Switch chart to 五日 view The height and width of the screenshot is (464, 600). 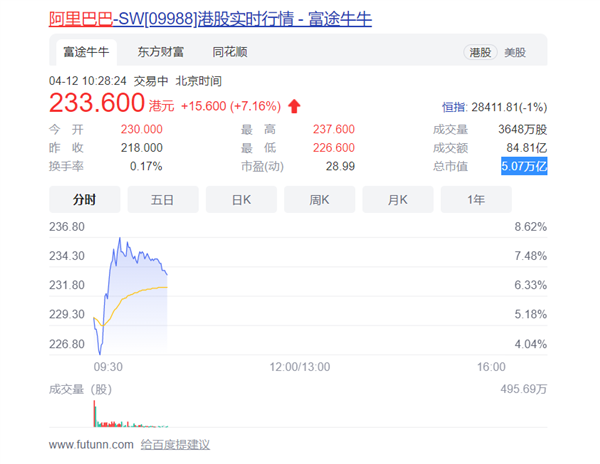point(162,200)
